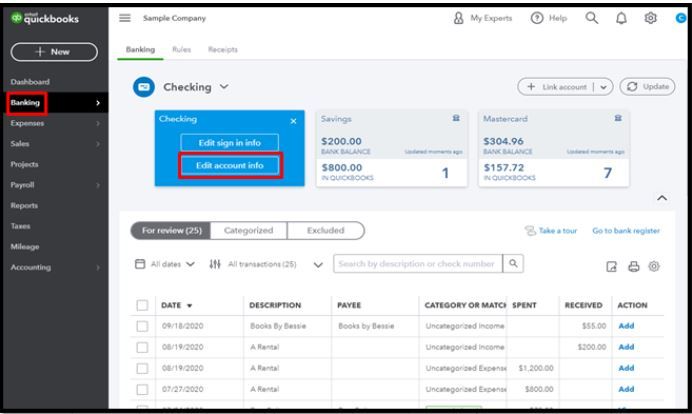Screen dimensions: 692x414
Task: Sort by the DATE column
Action: 176,305
